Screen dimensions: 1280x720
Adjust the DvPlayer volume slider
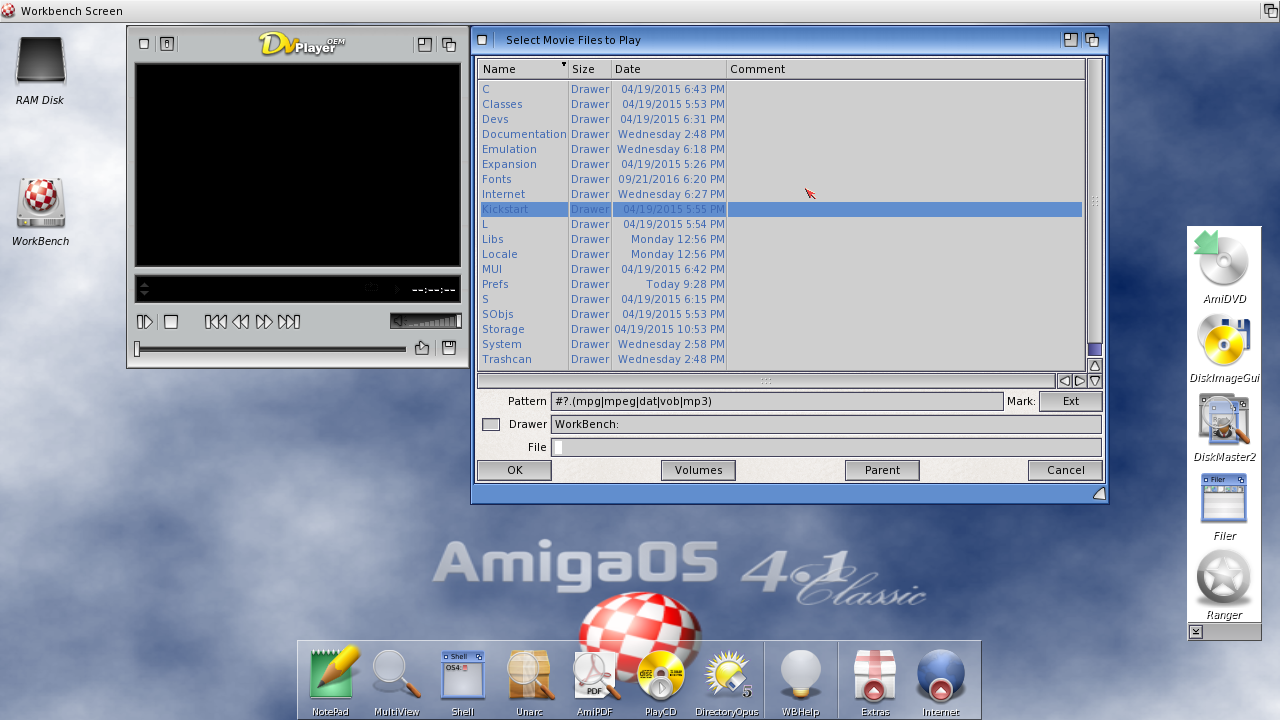(x=426, y=321)
